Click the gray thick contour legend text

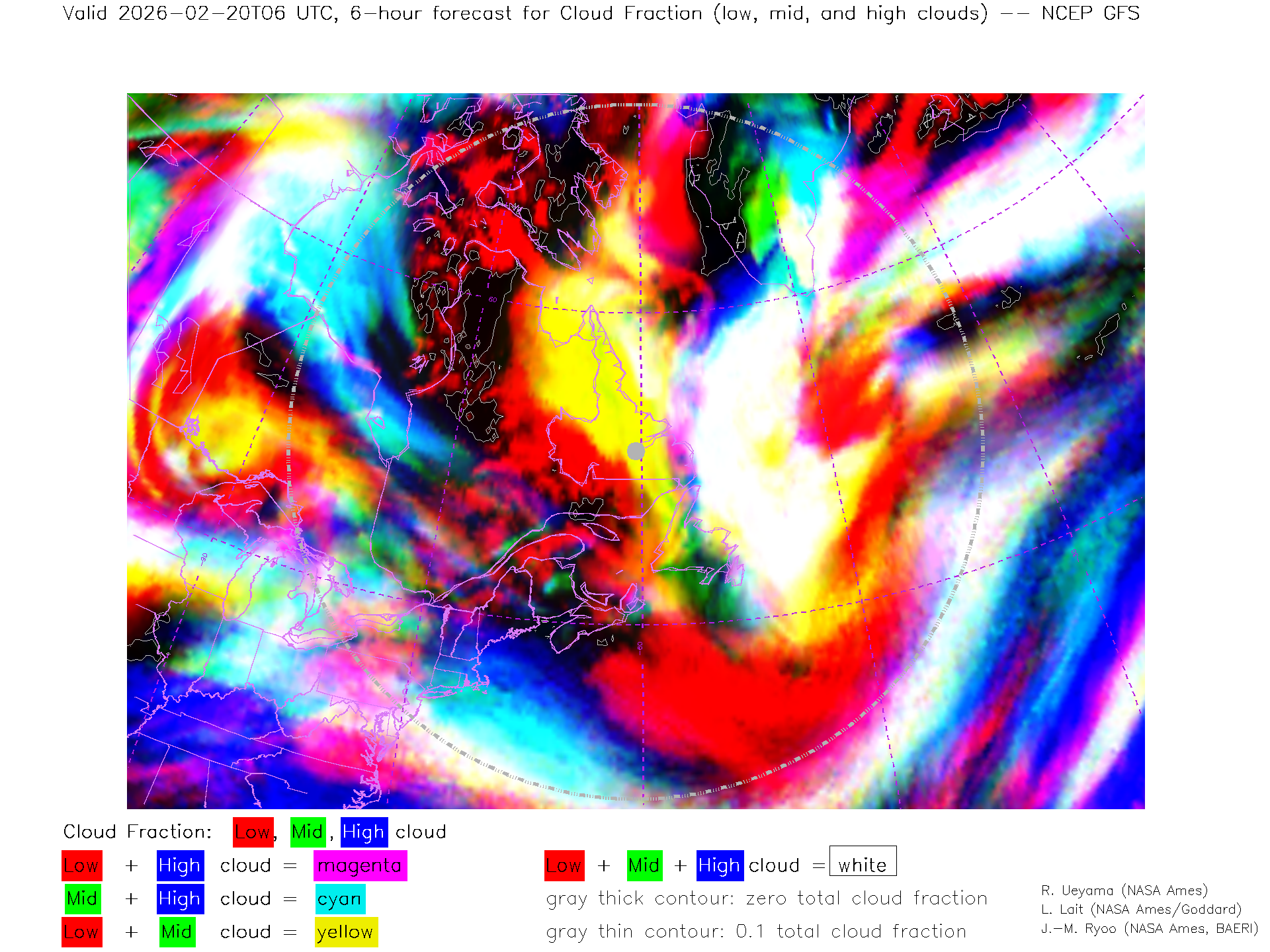point(766,898)
